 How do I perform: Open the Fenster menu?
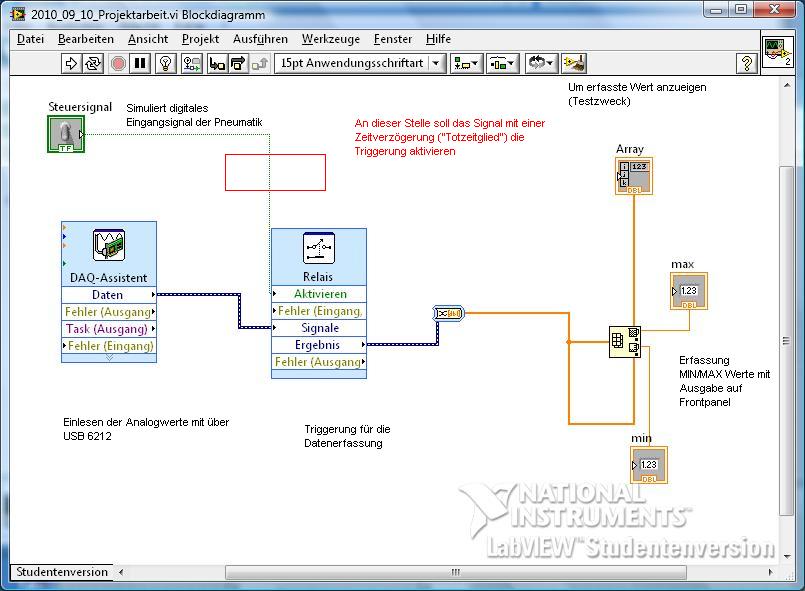click(393, 39)
